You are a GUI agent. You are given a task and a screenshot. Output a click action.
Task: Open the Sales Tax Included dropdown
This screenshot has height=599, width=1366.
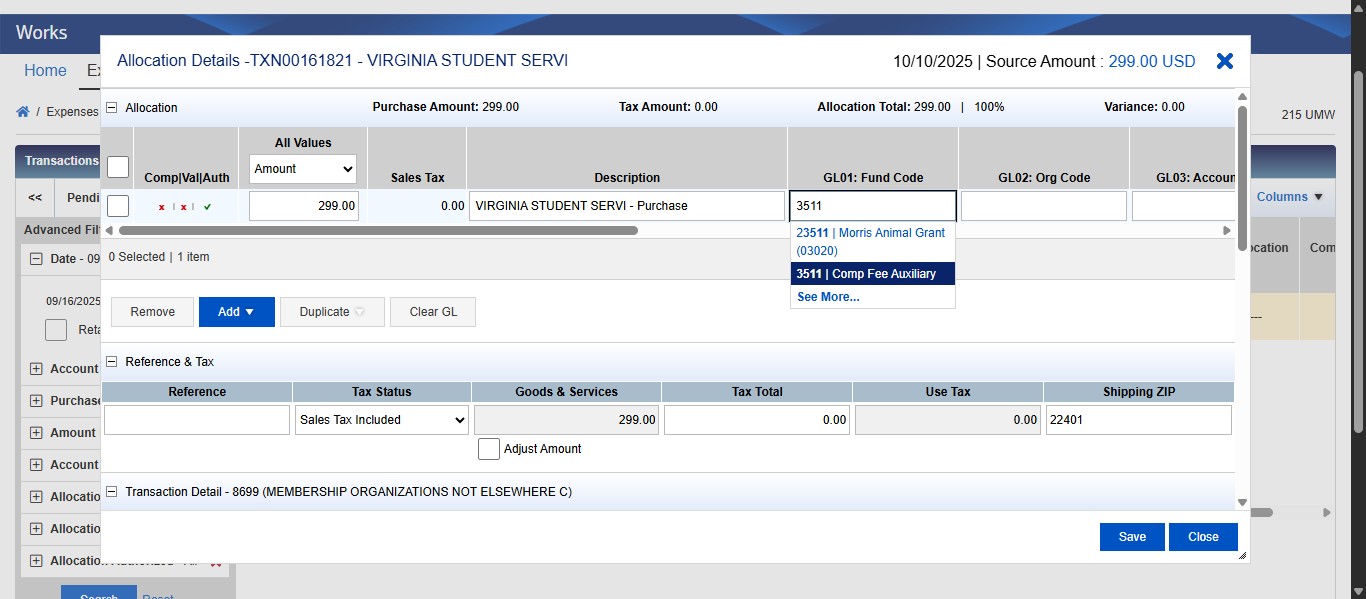click(x=381, y=420)
